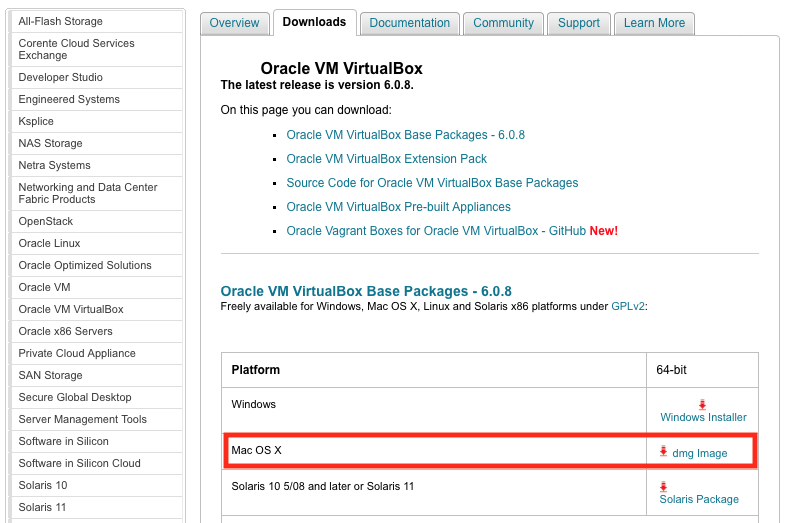
Task: Open the Software in Silicon sidebar item
Action: click(96, 442)
